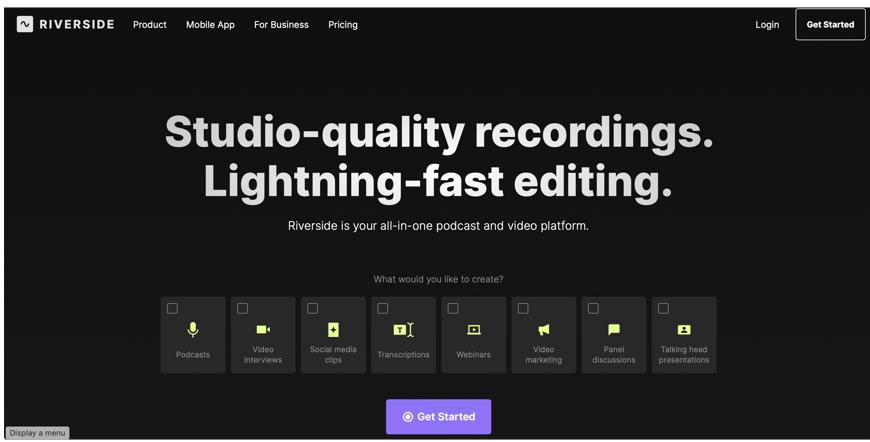Enable the Social media clips checkbox
This screenshot has height=442, width=870.
point(313,308)
